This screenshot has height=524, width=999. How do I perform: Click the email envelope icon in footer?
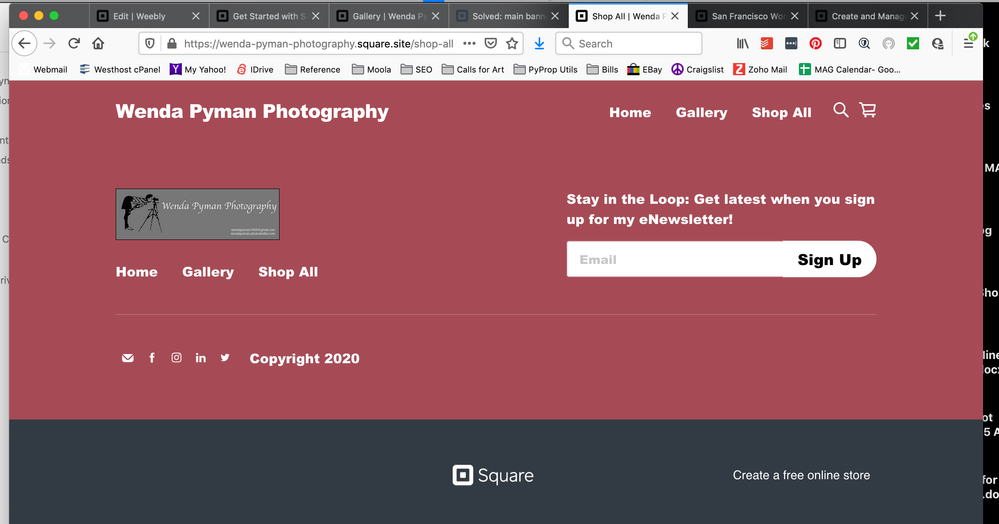[128, 358]
